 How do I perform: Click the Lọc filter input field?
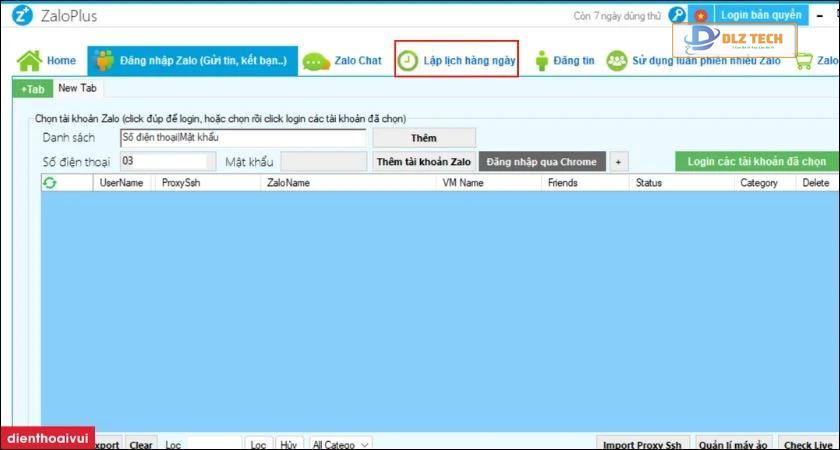pyautogui.click(x=215, y=444)
